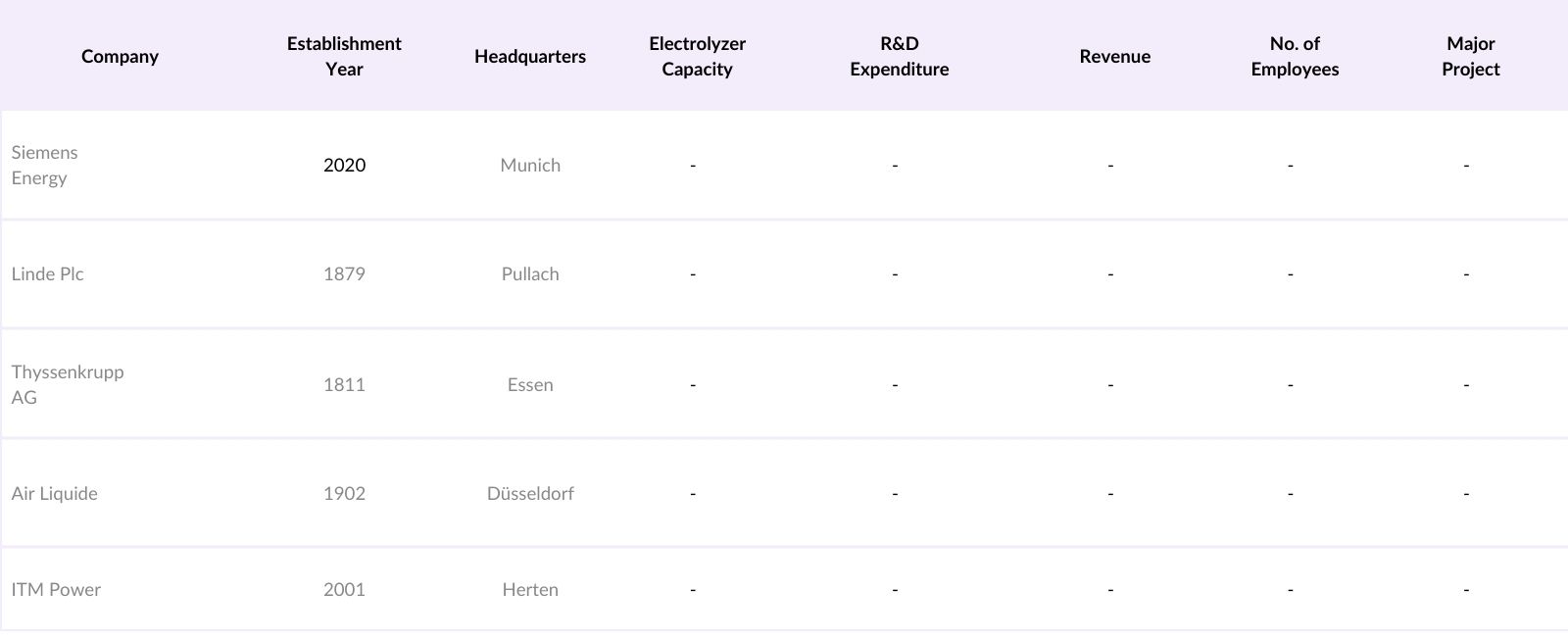The height and width of the screenshot is (640, 1568).
Task: Click the Revenue column header
Action: pyautogui.click(x=1114, y=56)
